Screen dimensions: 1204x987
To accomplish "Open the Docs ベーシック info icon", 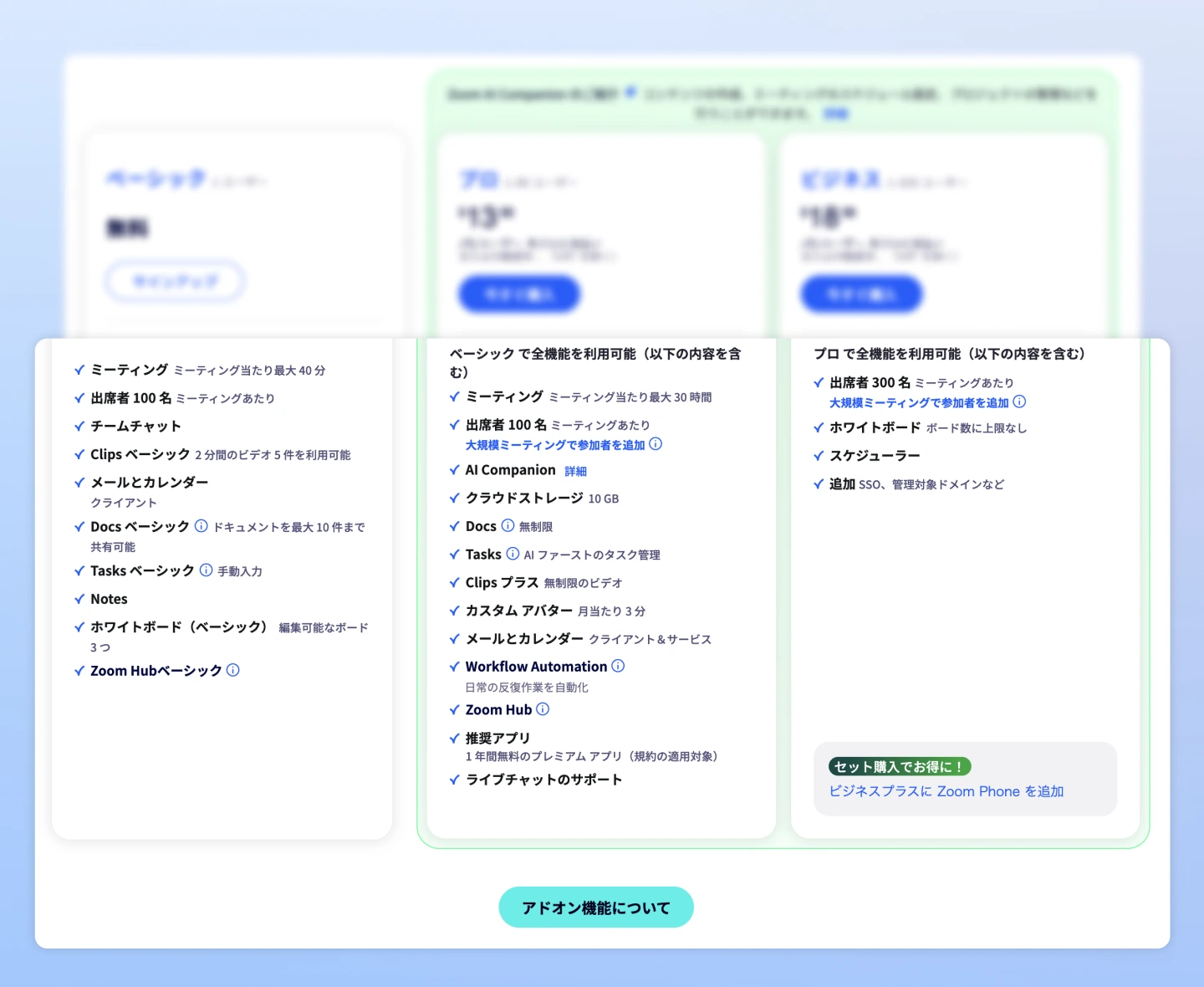I will pyautogui.click(x=202, y=527).
